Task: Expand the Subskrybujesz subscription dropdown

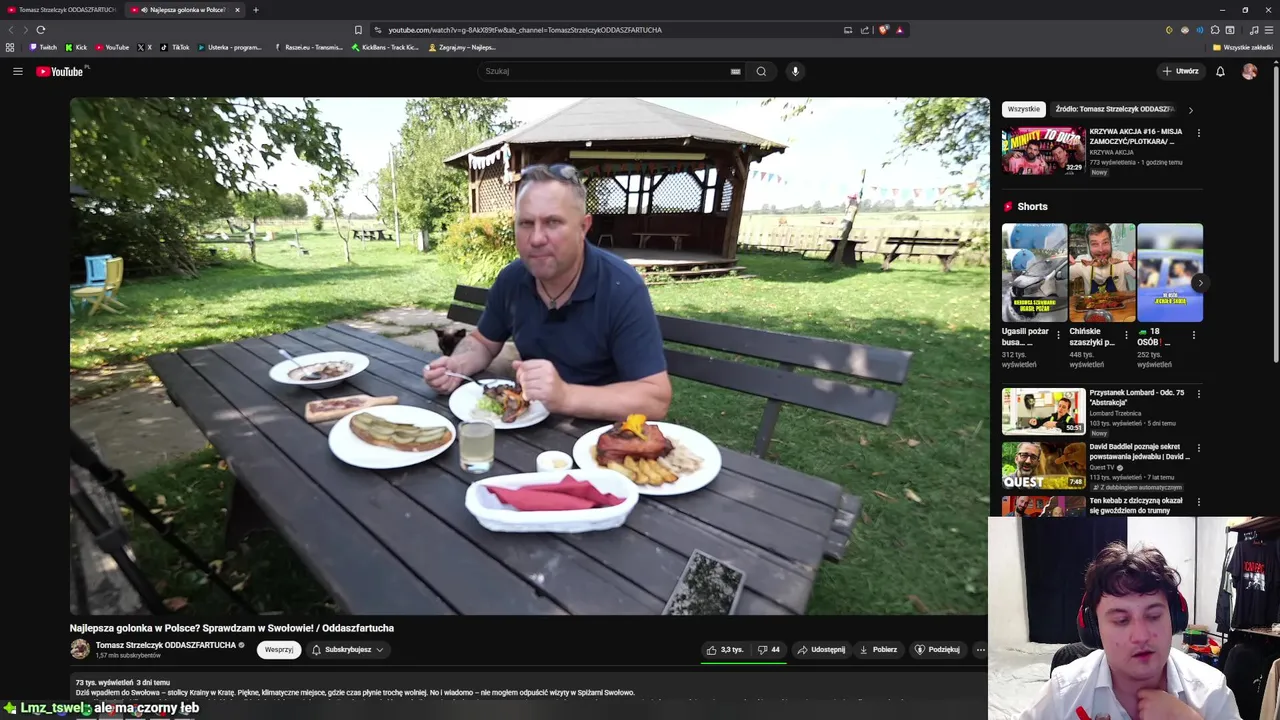Action: 347,649
